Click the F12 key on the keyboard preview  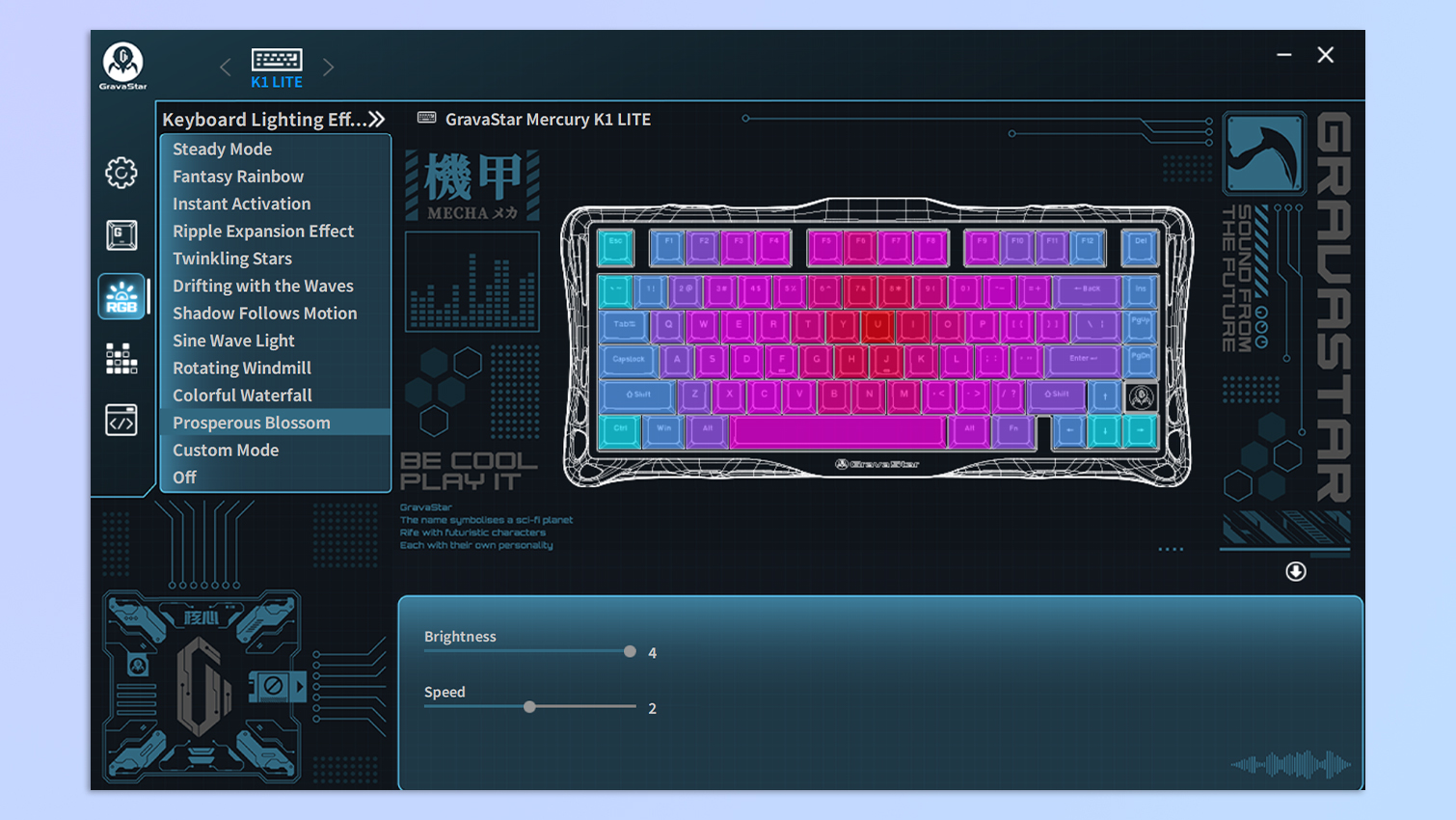pyautogui.click(x=1088, y=247)
